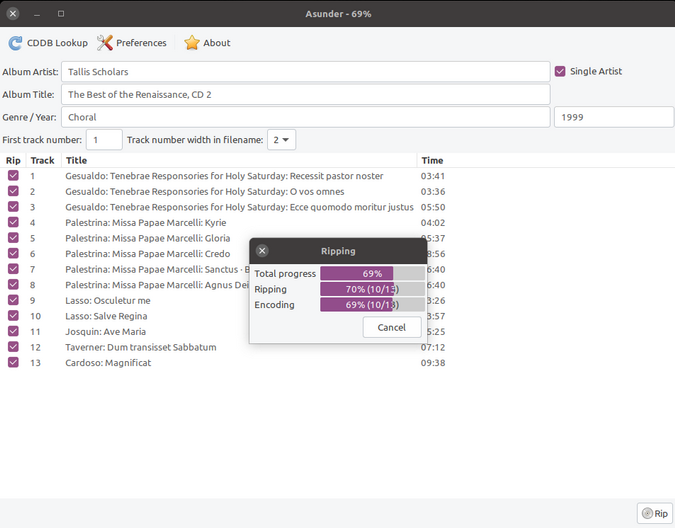The width and height of the screenshot is (675, 528).
Task: Close the Asunder window
Action: pos(13,13)
